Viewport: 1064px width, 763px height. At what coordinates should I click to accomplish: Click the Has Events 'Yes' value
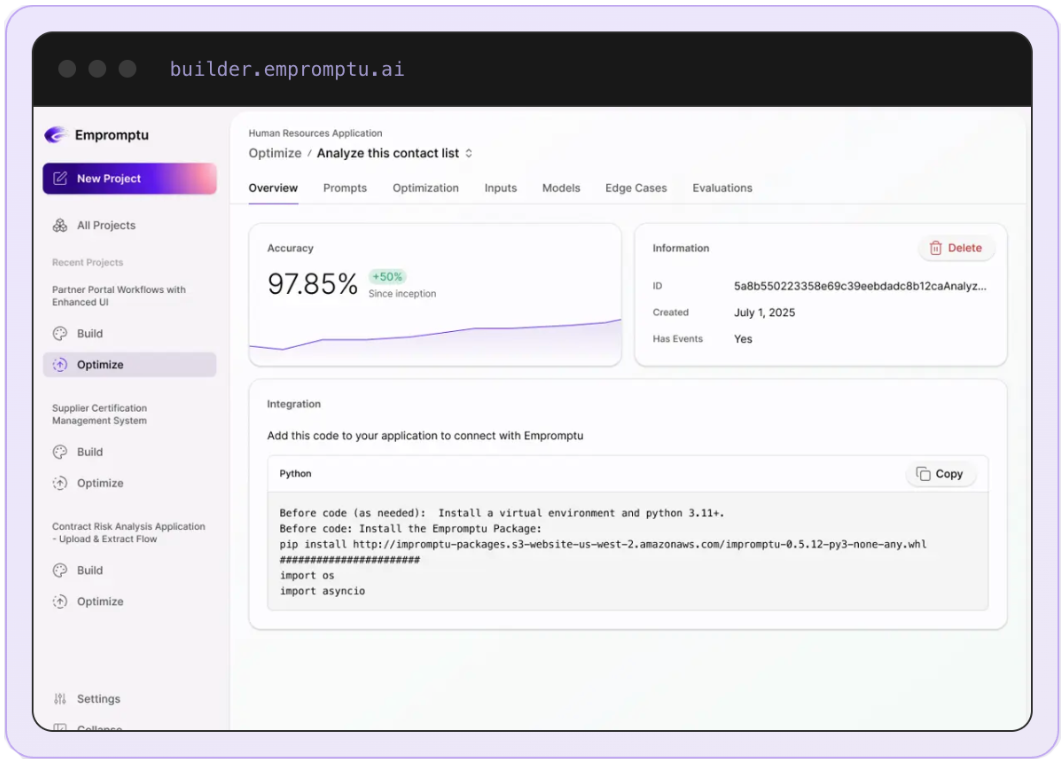coord(743,339)
